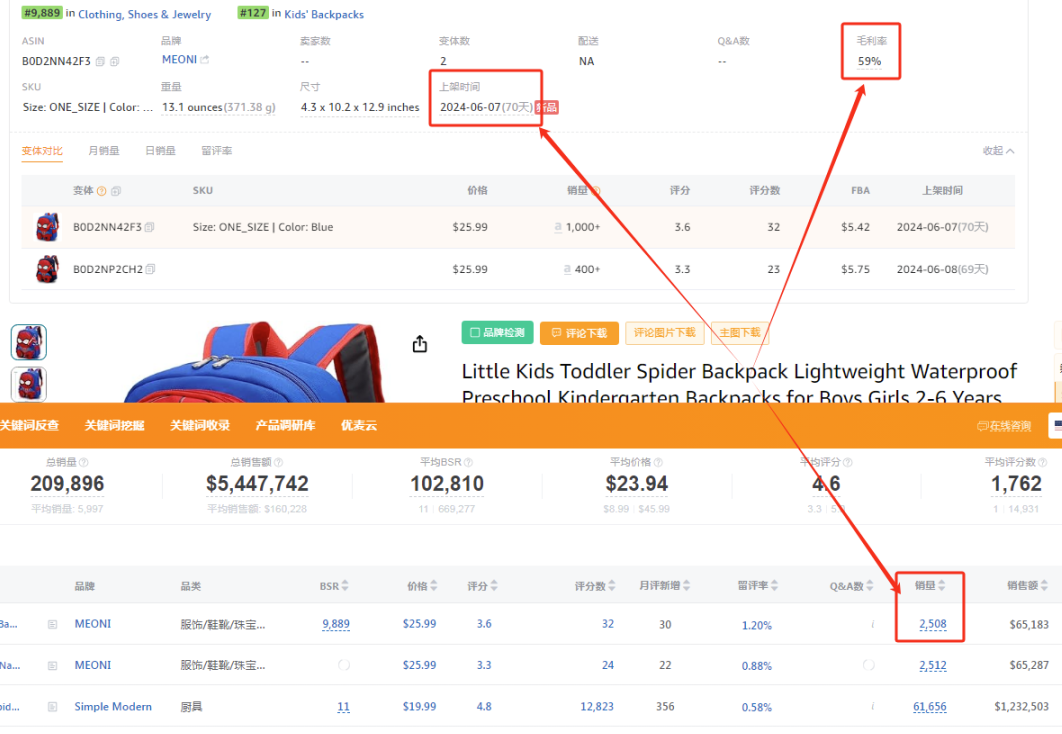Viewport: 1062px width, 734px height.
Task: Switch to the 变体对比 tab
Action: (42, 150)
